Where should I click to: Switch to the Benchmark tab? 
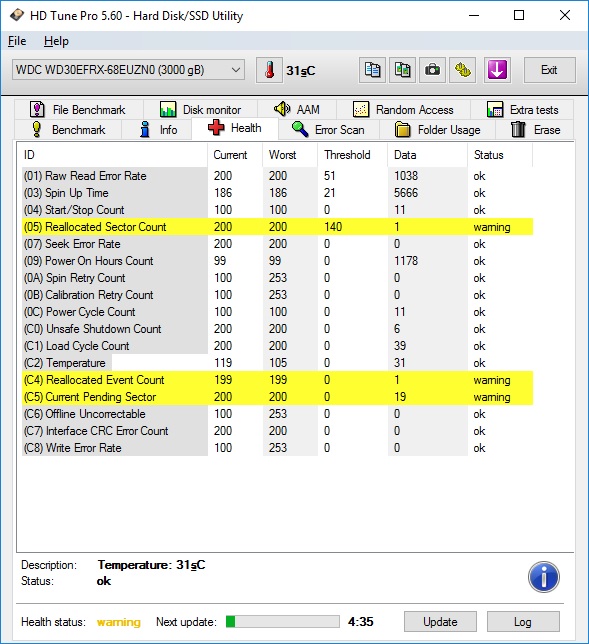point(68,130)
